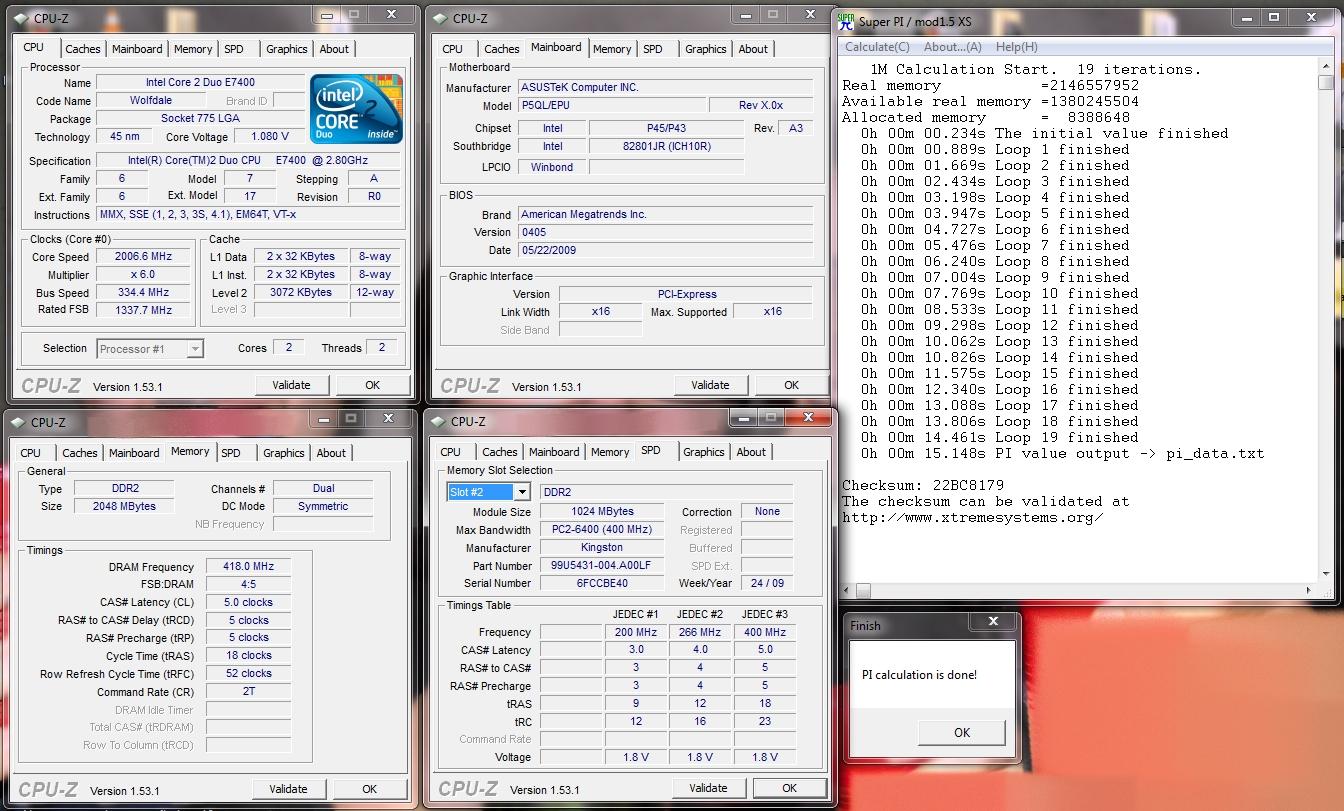1344x811 pixels.
Task: Click the Memory CPU-Z window title icon
Action: click(x=18, y=422)
